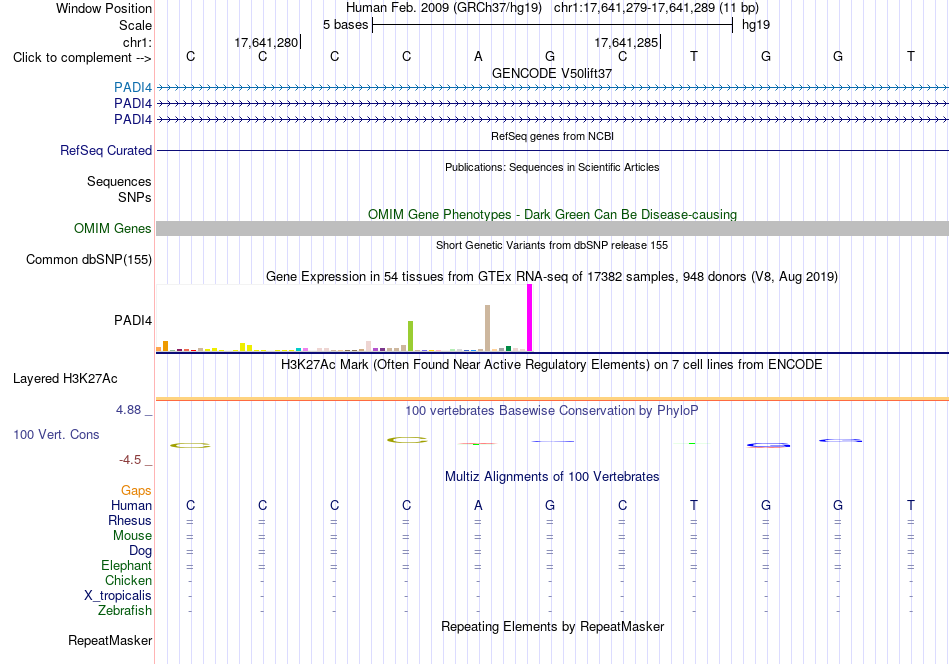This screenshot has height=664, width=950.
Task: Click the '5 bases' scale bar label
Action: click(345, 25)
